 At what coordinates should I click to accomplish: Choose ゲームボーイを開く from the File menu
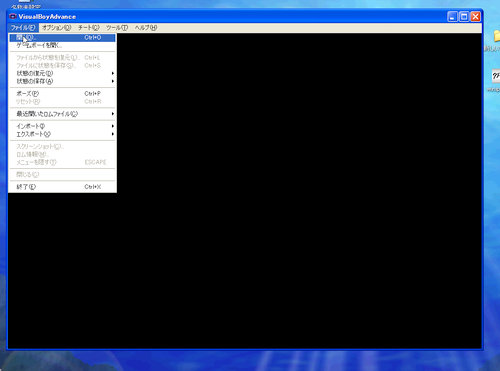coord(62,45)
